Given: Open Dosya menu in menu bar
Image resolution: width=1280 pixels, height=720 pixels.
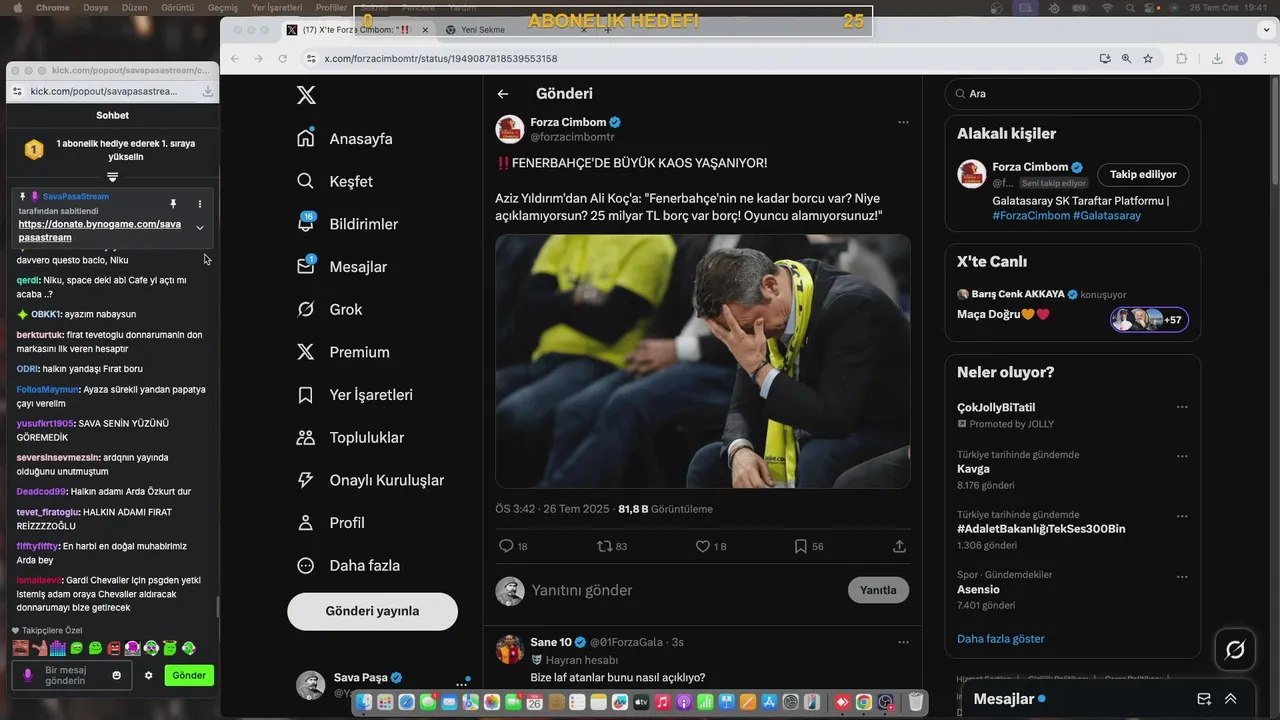Looking at the screenshot, I should [x=96, y=7].
